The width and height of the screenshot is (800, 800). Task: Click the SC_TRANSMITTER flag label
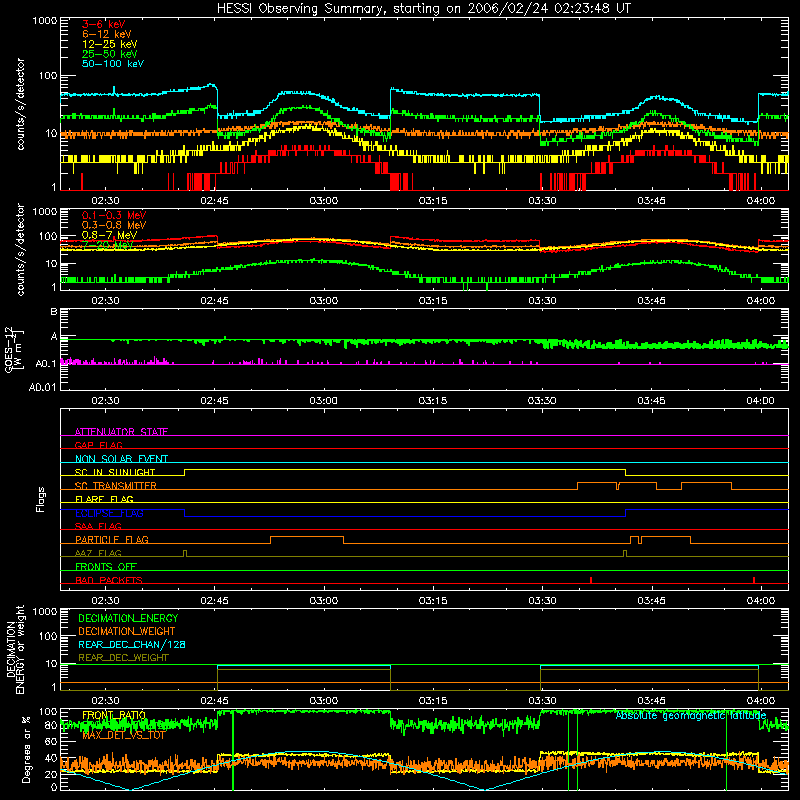coord(115,486)
